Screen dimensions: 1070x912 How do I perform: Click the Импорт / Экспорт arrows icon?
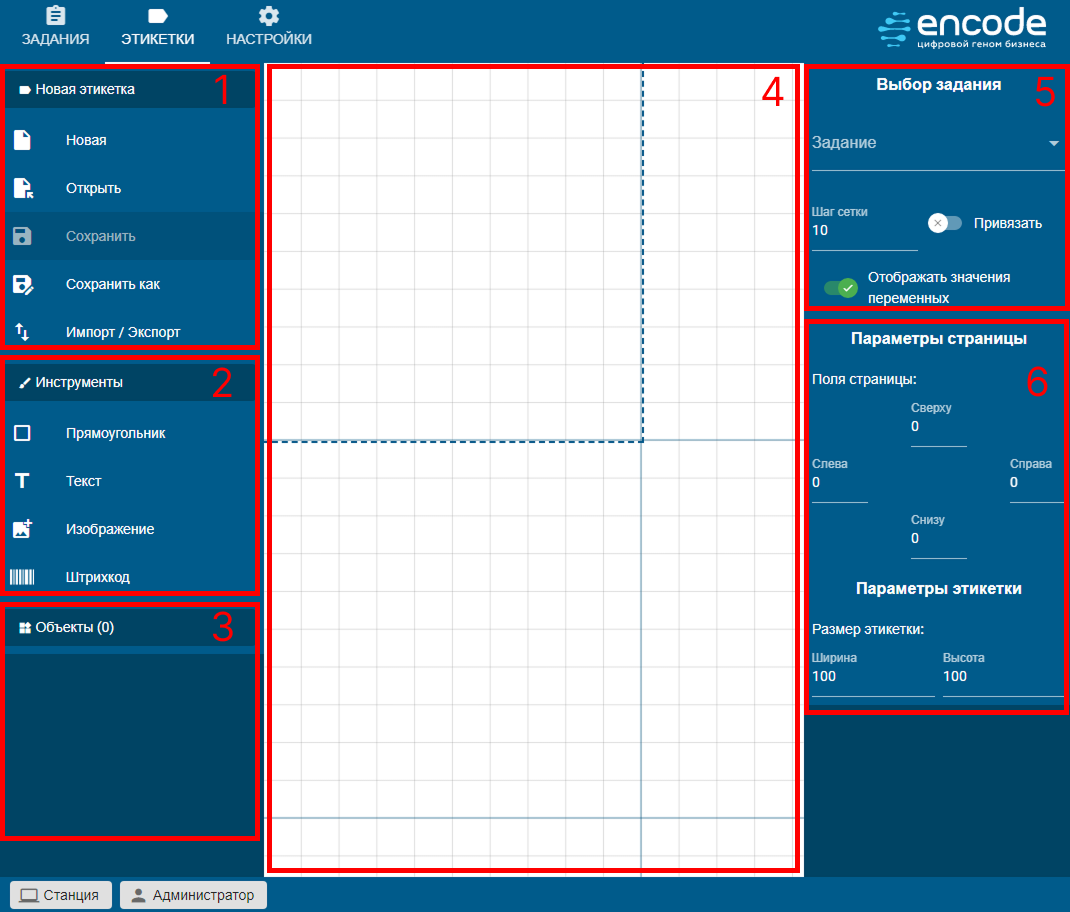(x=22, y=332)
